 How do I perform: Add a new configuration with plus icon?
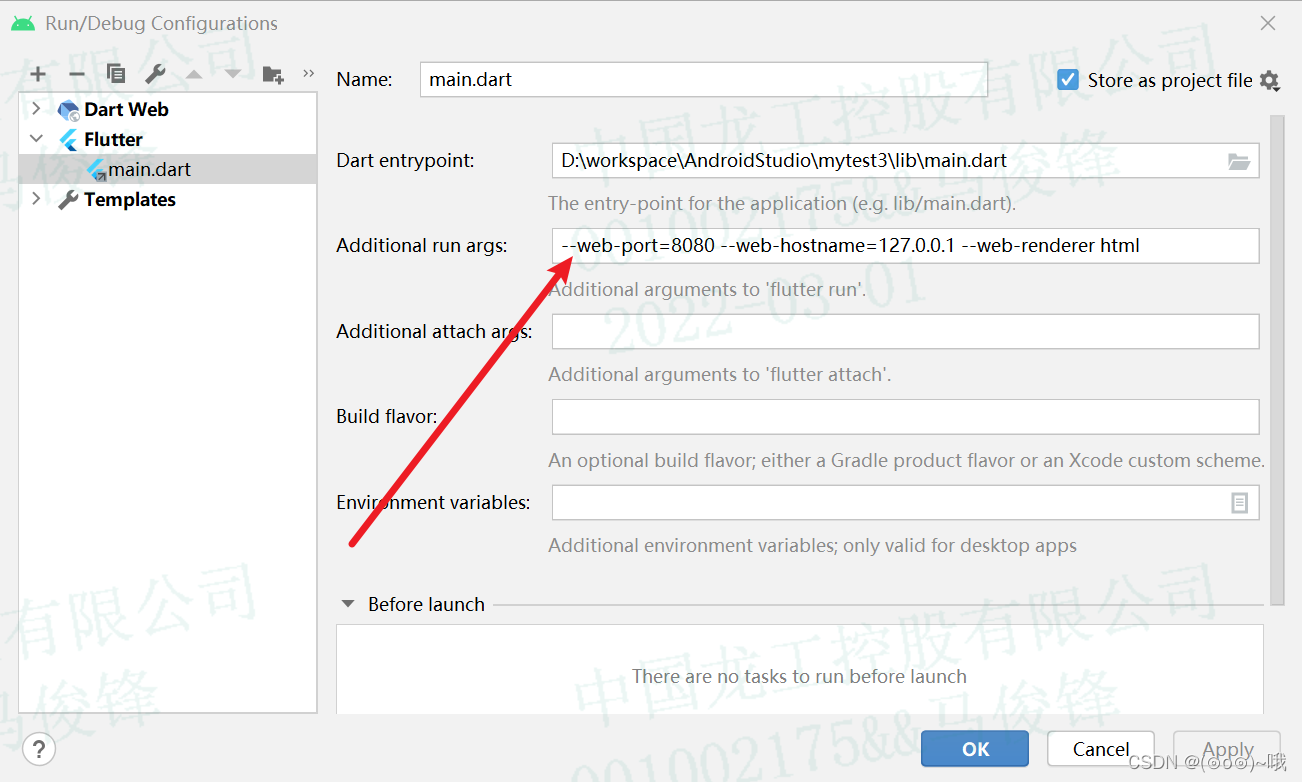[x=38, y=74]
